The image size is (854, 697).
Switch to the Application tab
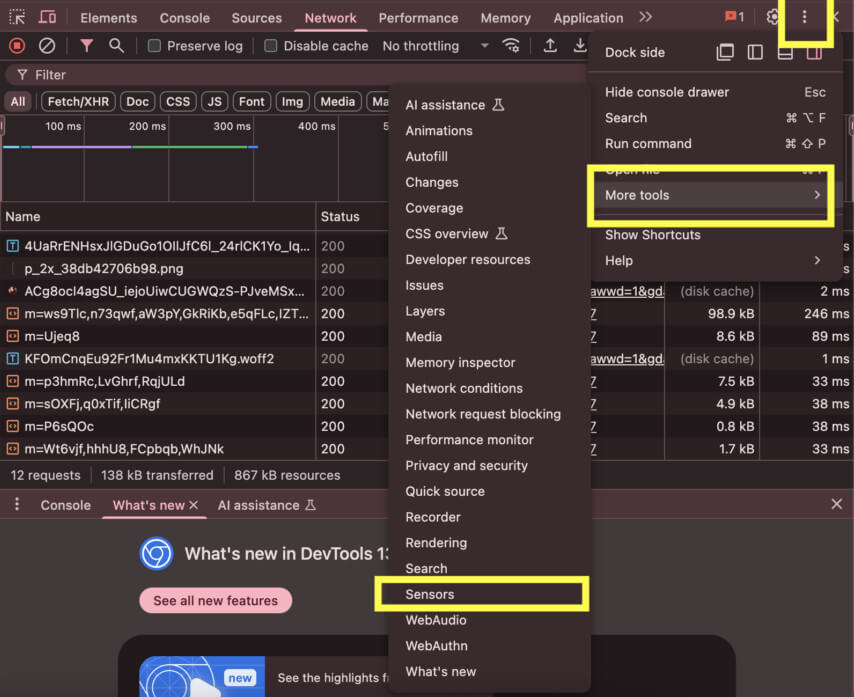pyautogui.click(x=588, y=18)
